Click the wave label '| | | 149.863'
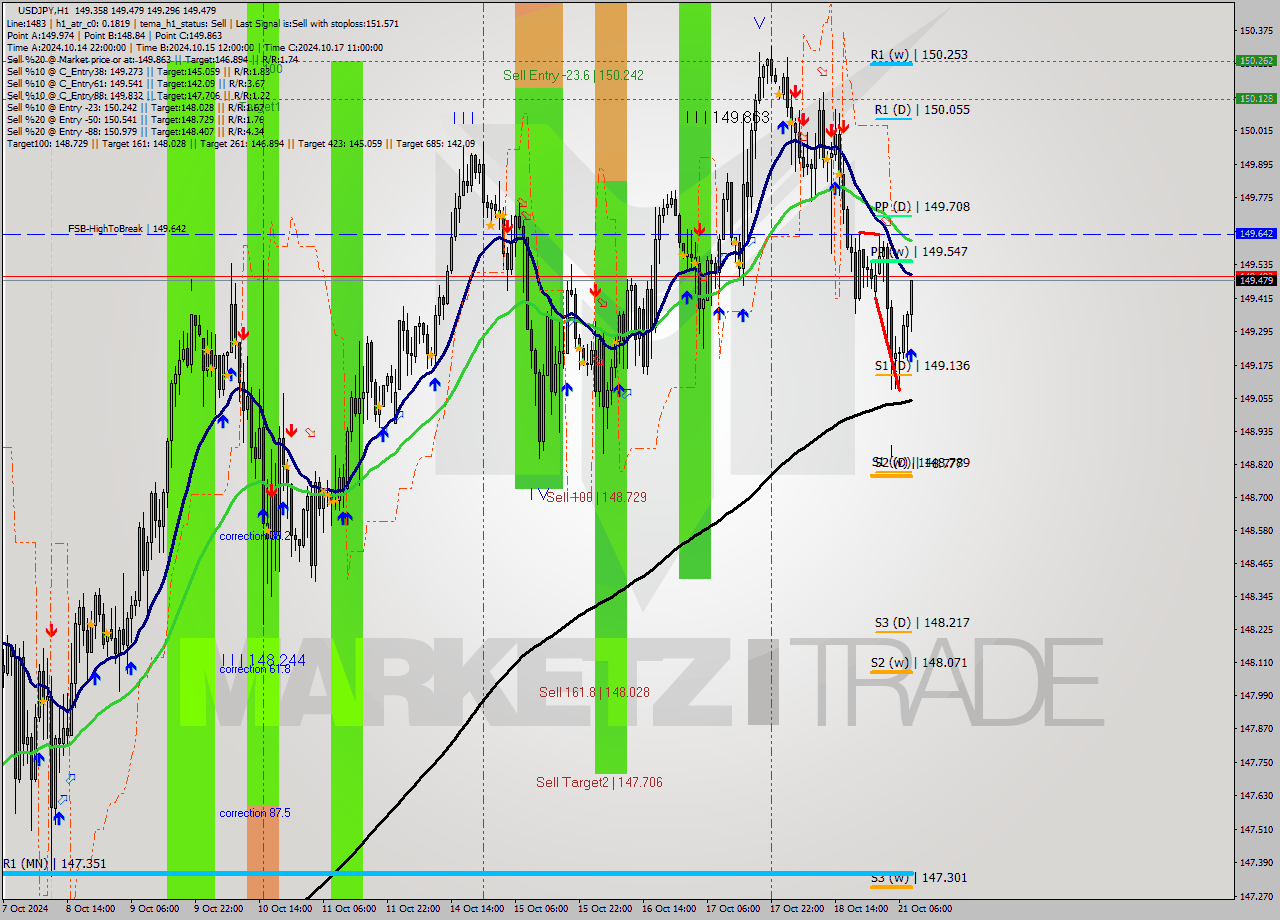The width and height of the screenshot is (1280, 920). point(728,118)
